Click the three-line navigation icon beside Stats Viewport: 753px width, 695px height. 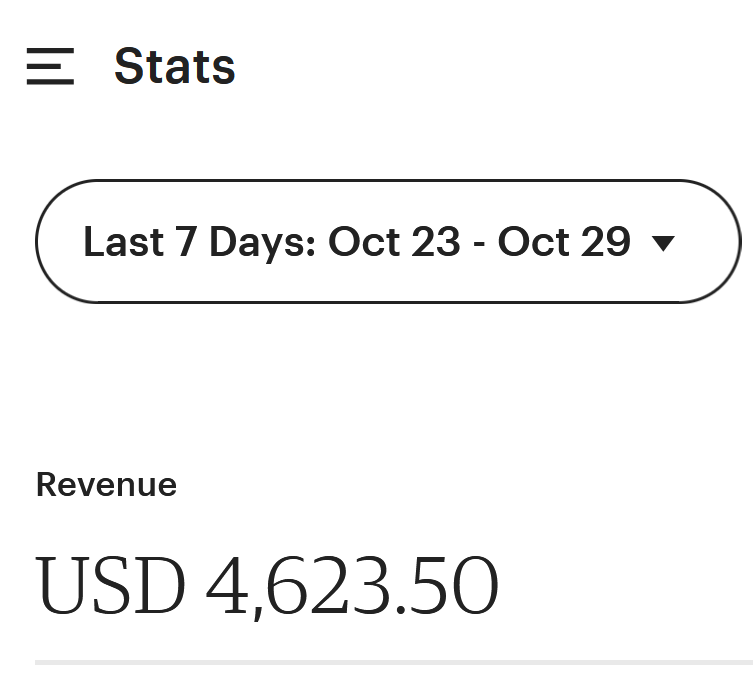tap(50, 66)
